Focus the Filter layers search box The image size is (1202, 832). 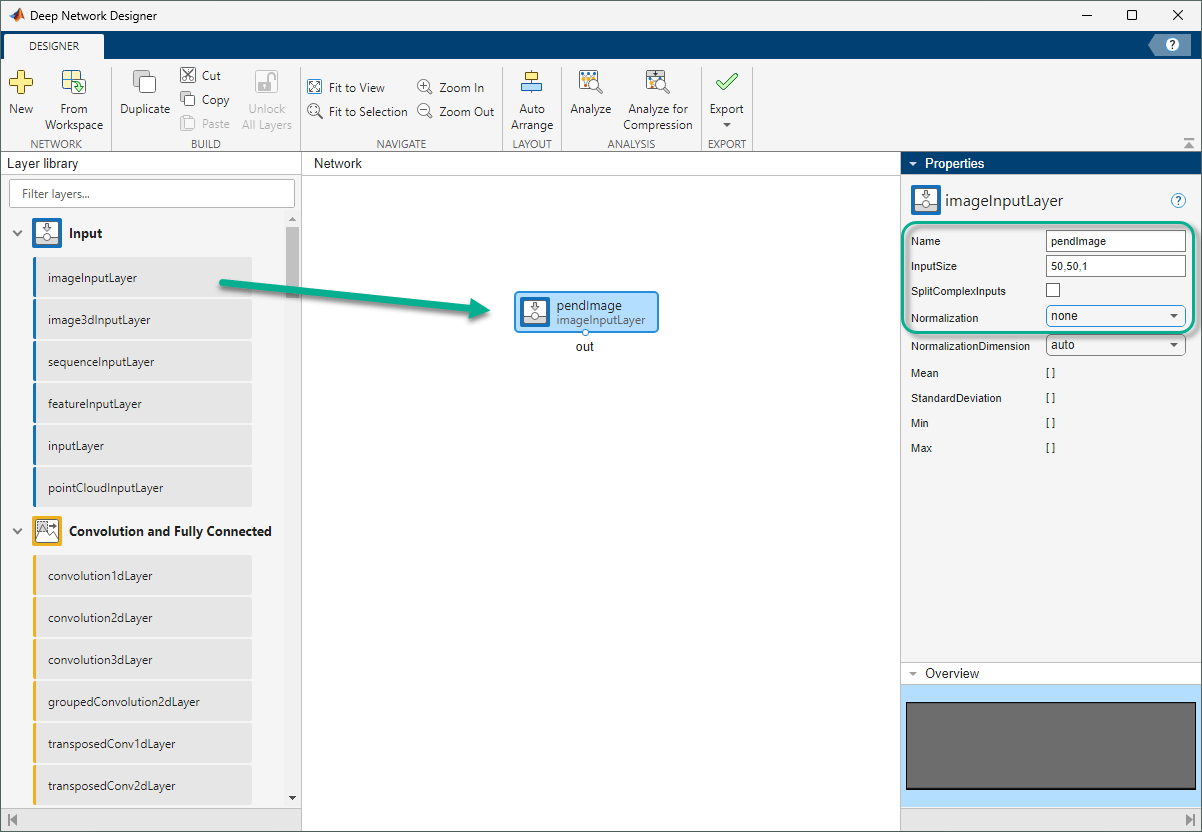(x=152, y=194)
